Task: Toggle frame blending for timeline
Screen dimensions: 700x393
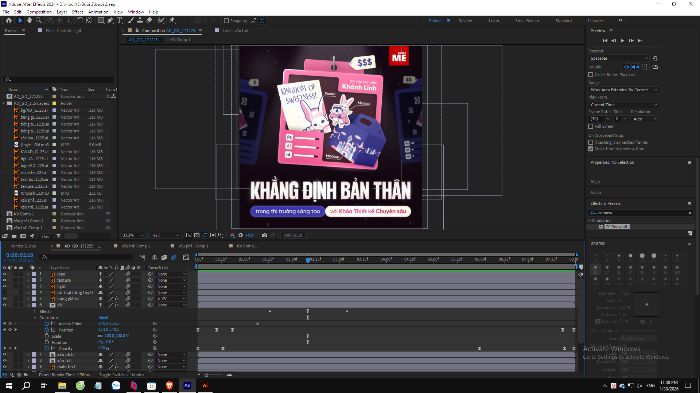Action: (164, 257)
